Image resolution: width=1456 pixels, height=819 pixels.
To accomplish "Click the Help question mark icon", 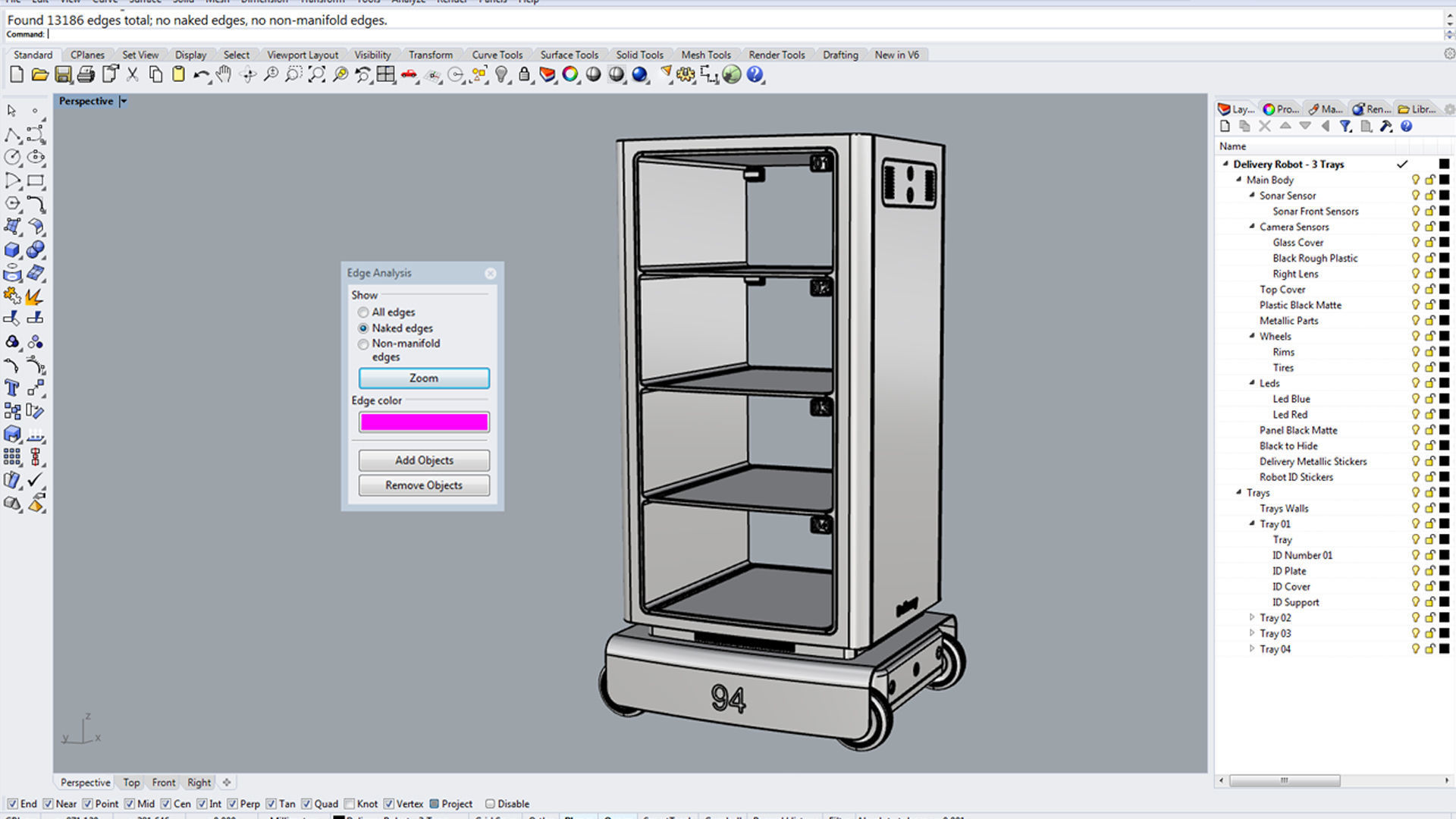I will pyautogui.click(x=755, y=74).
